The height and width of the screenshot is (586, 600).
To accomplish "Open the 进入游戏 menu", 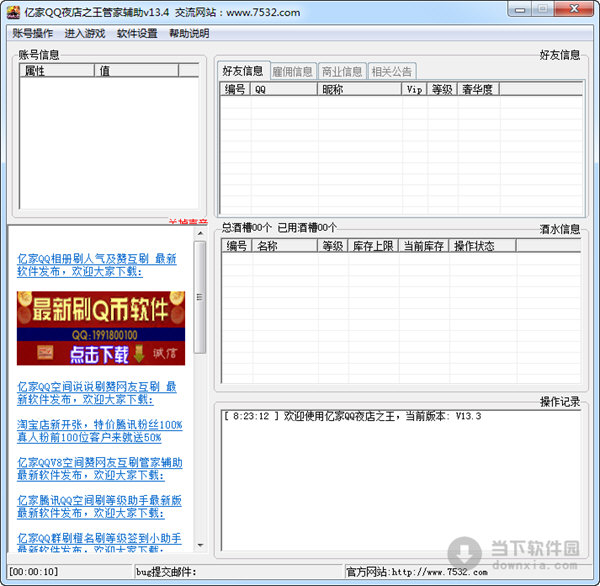I will pos(85,34).
